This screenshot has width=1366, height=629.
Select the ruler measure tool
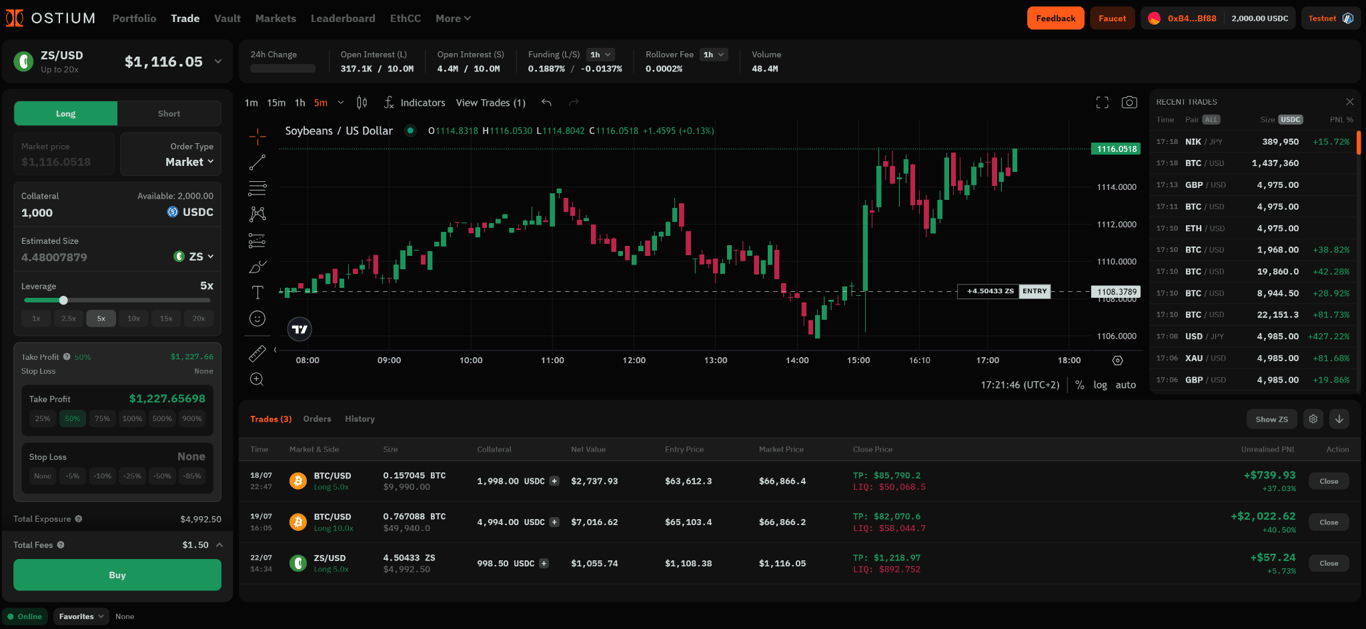click(x=258, y=354)
